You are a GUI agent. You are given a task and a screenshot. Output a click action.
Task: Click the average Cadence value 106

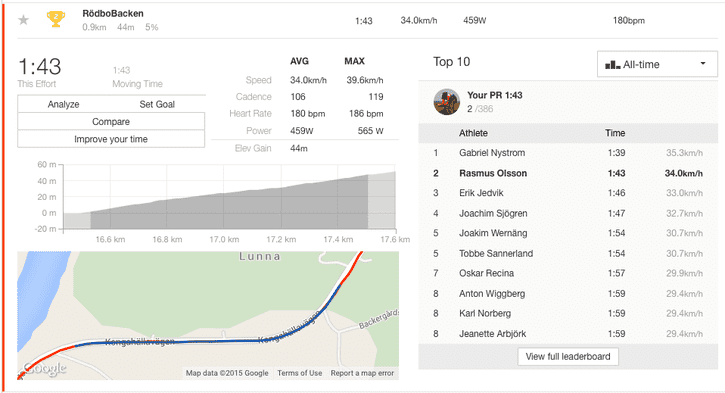298,97
